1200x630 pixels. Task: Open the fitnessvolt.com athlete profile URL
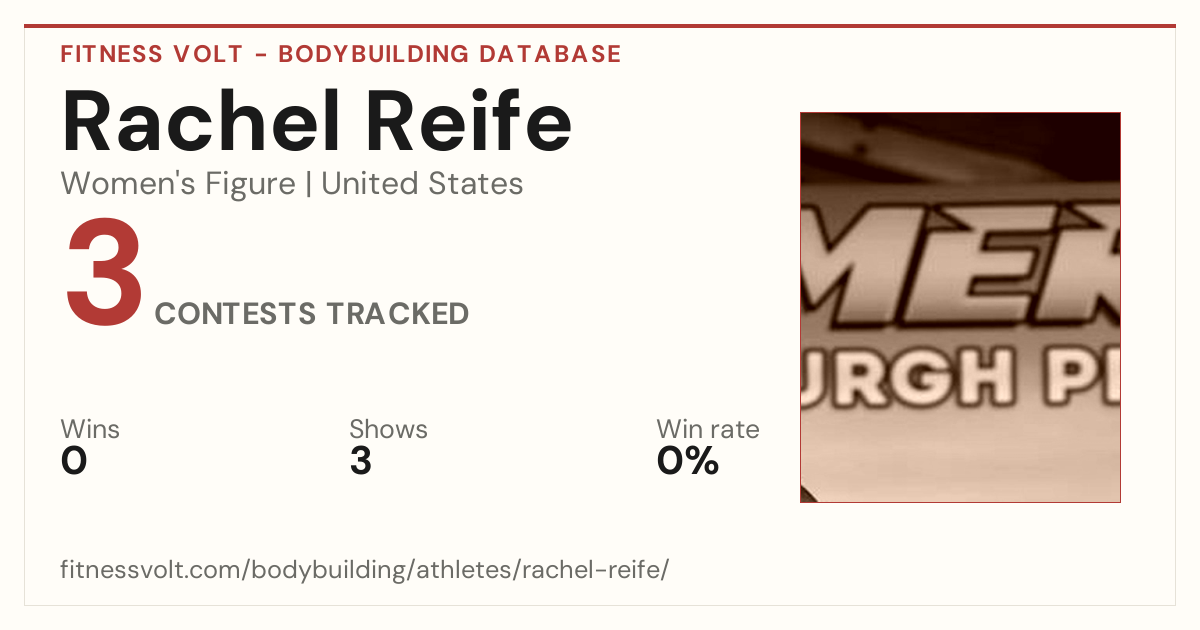365,571
